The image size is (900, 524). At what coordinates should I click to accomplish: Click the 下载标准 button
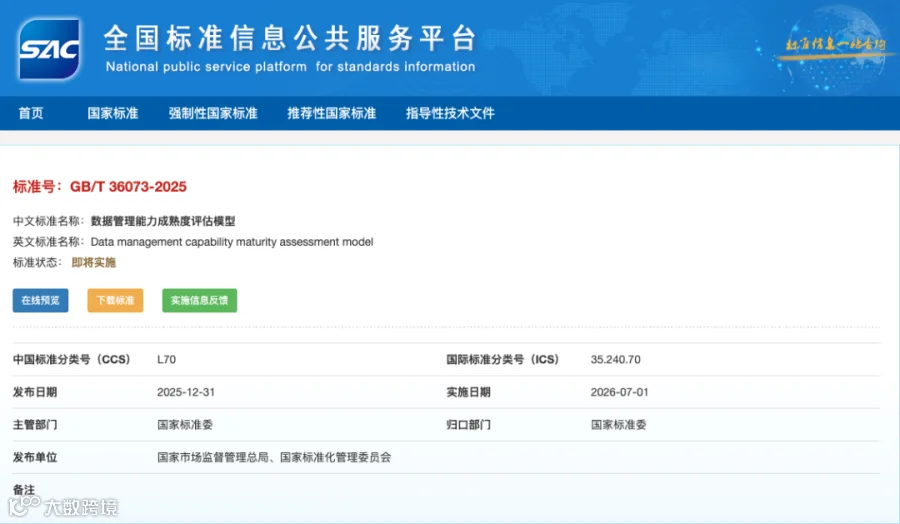(x=115, y=300)
